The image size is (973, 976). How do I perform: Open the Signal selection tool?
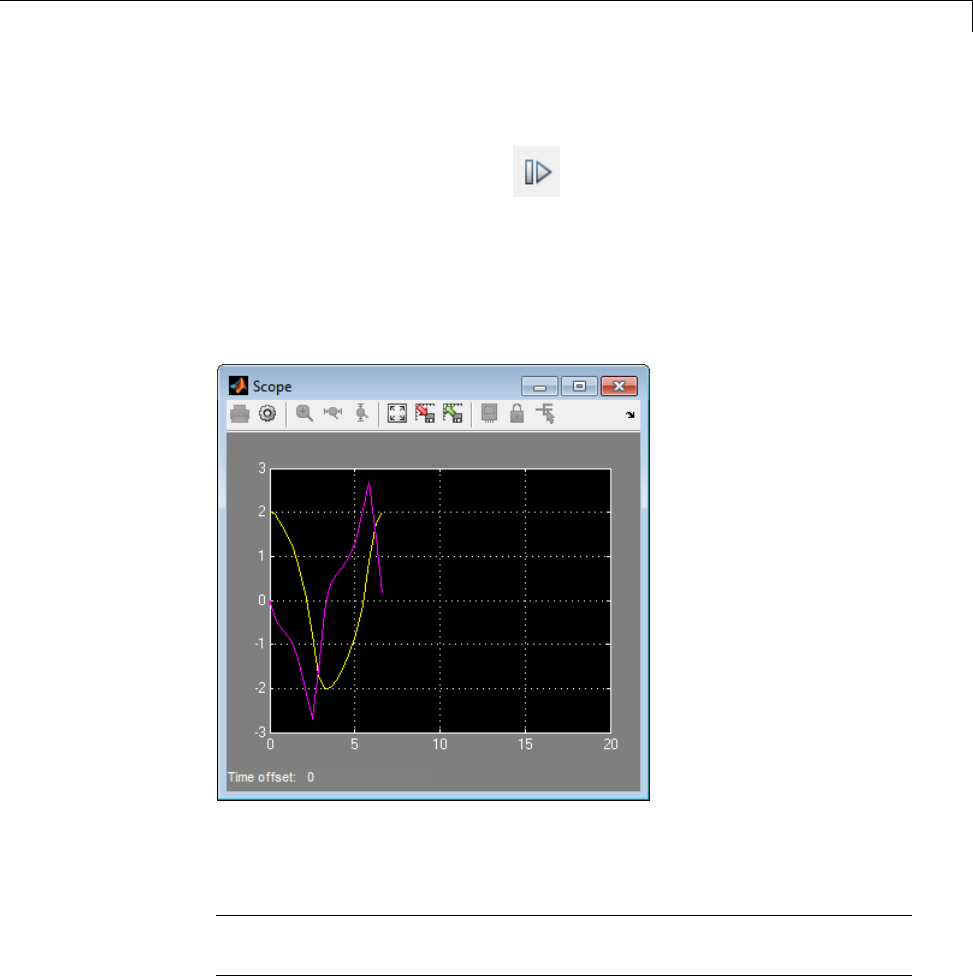(x=546, y=413)
